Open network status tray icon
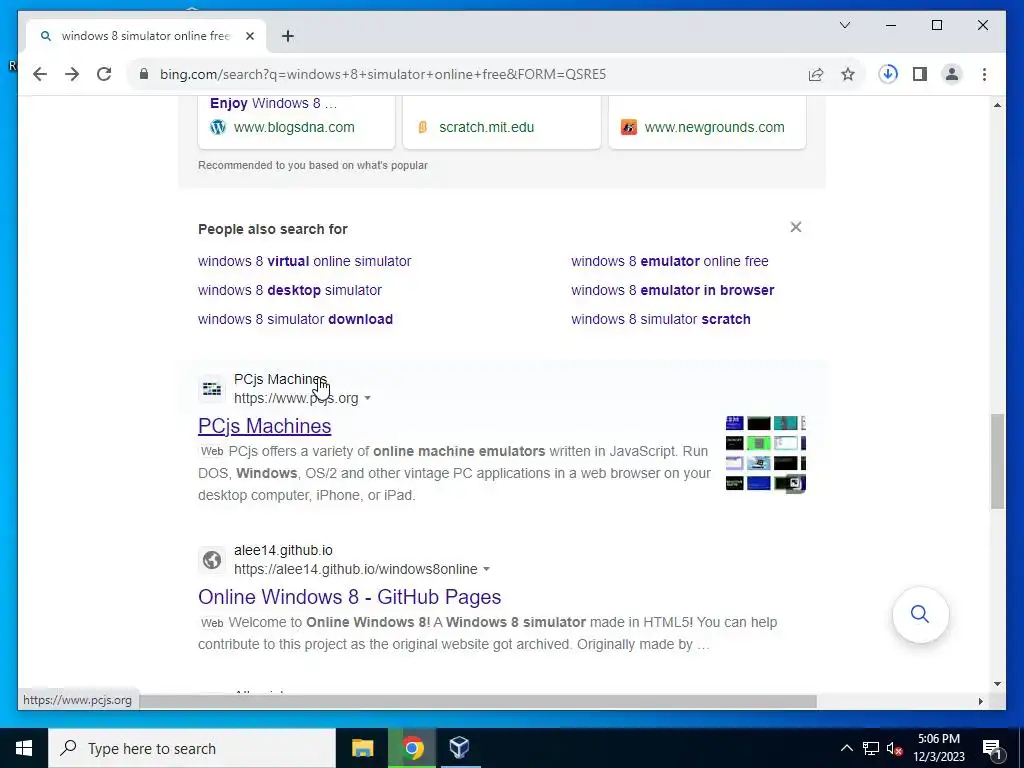The image size is (1024, 768). (871, 748)
